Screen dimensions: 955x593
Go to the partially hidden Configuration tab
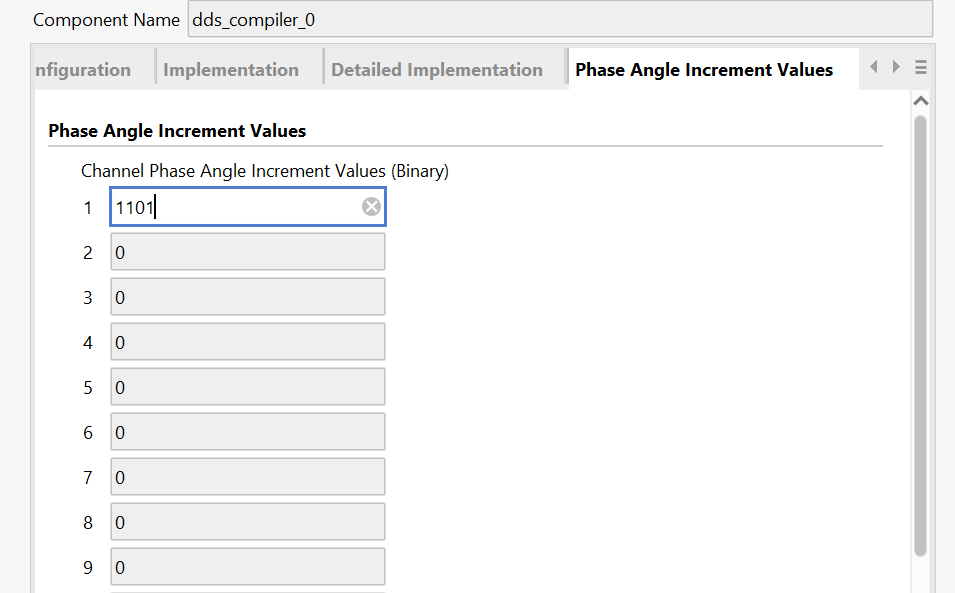pos(83,70)
